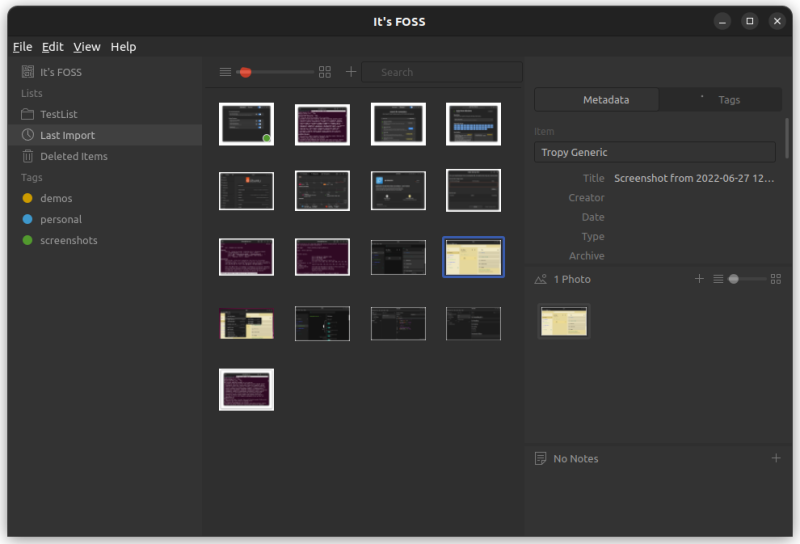The height and width of the screenshot is (544, 800).
Task: Click the photo panel zoom slider
Action: pos(747,279)
